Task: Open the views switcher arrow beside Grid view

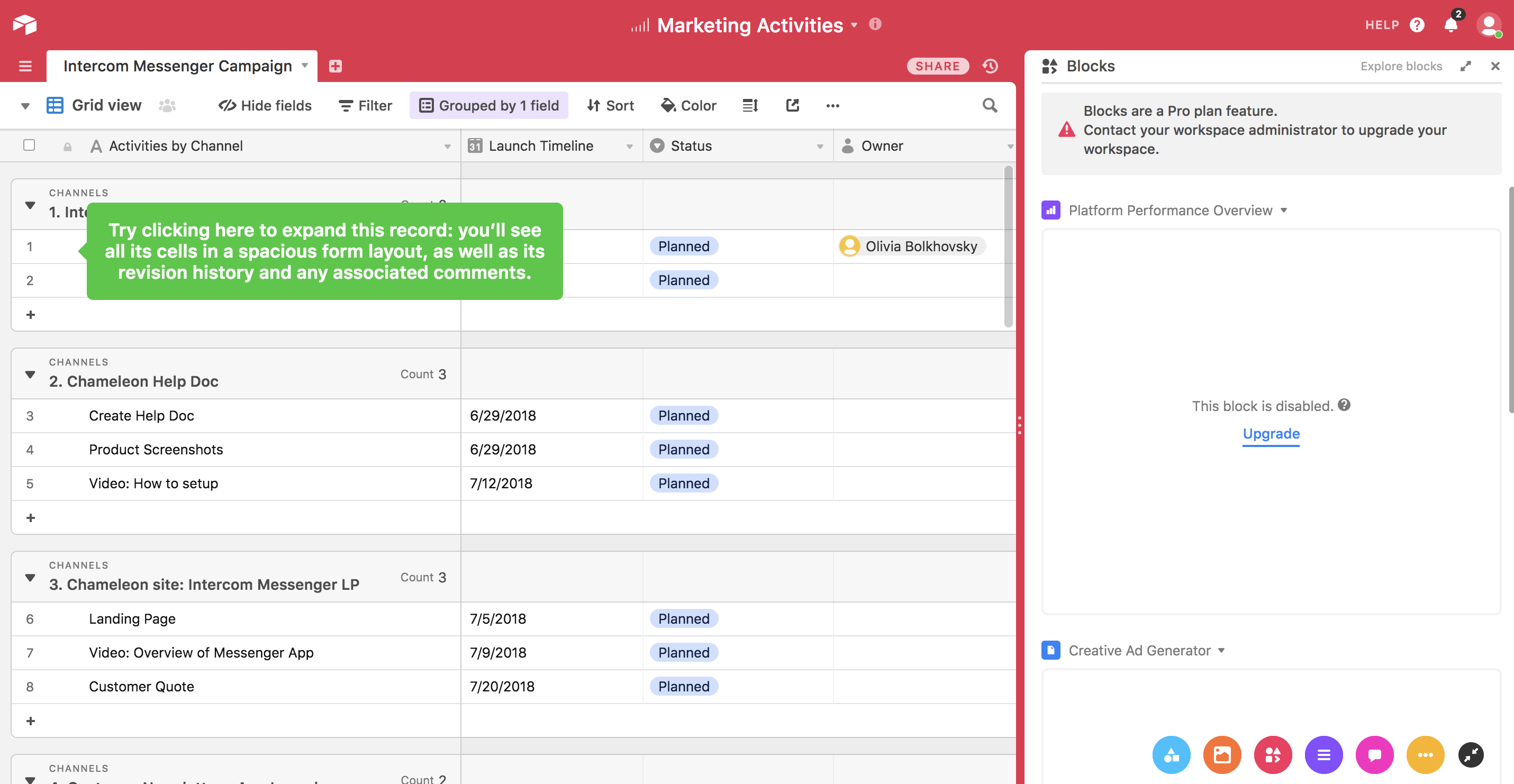Action: [x=25, y=106]
